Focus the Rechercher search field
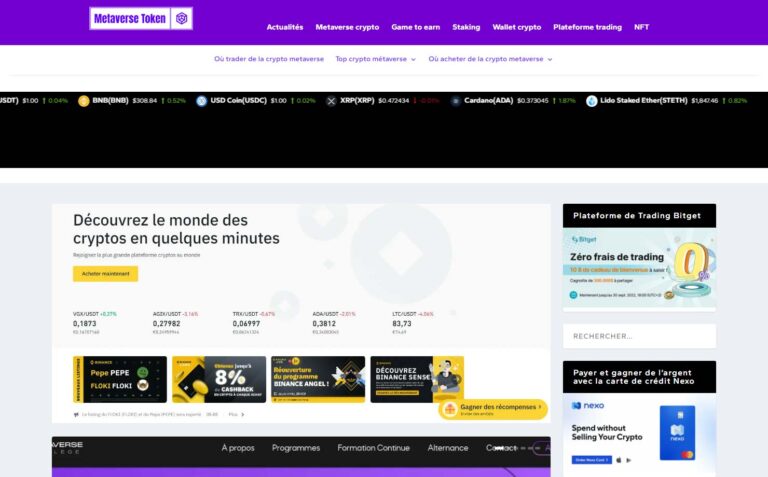This screenshot has width=768, height=477. pos(639,336)
